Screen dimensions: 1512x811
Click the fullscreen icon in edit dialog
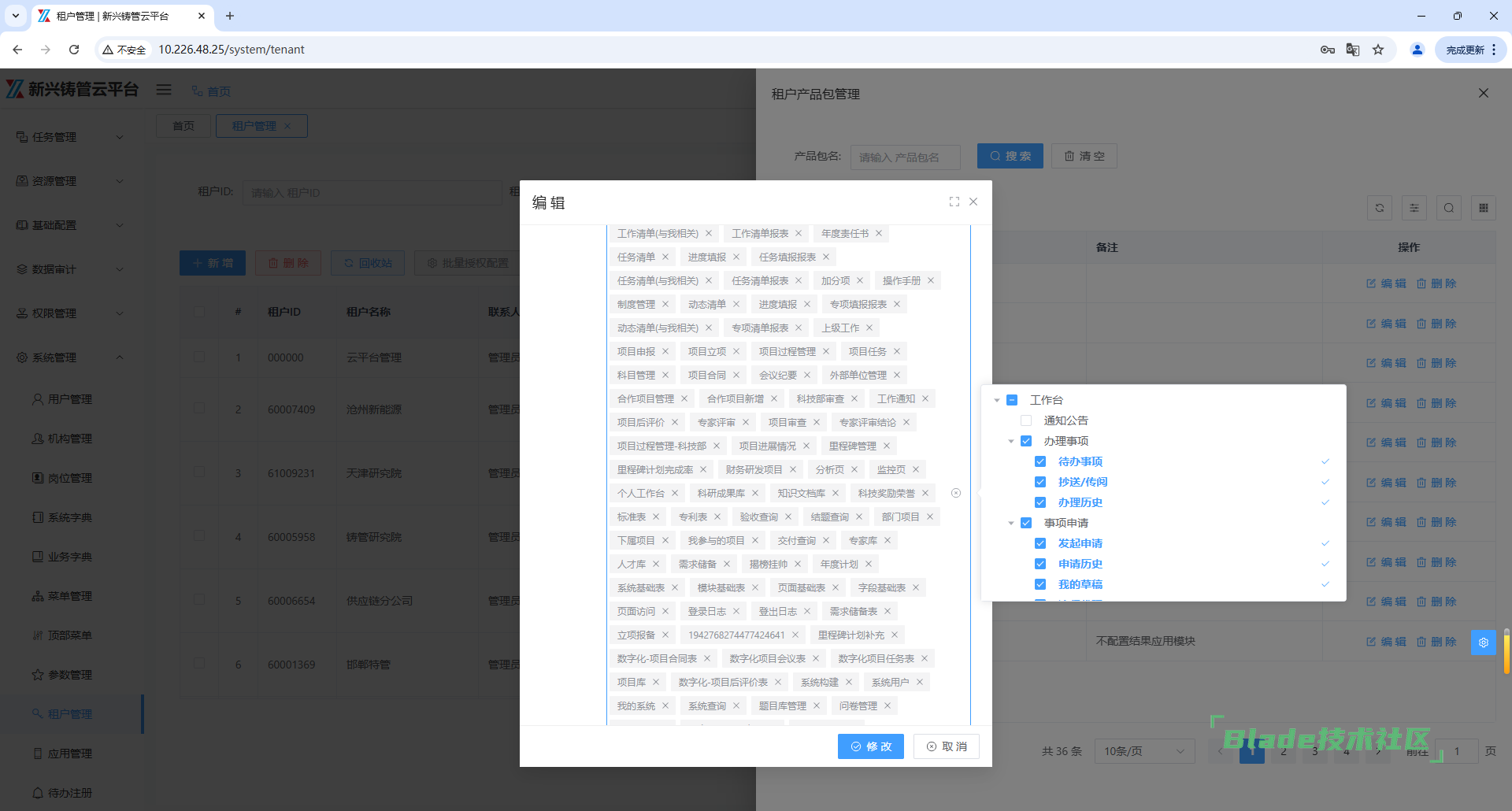coord(954,202)
